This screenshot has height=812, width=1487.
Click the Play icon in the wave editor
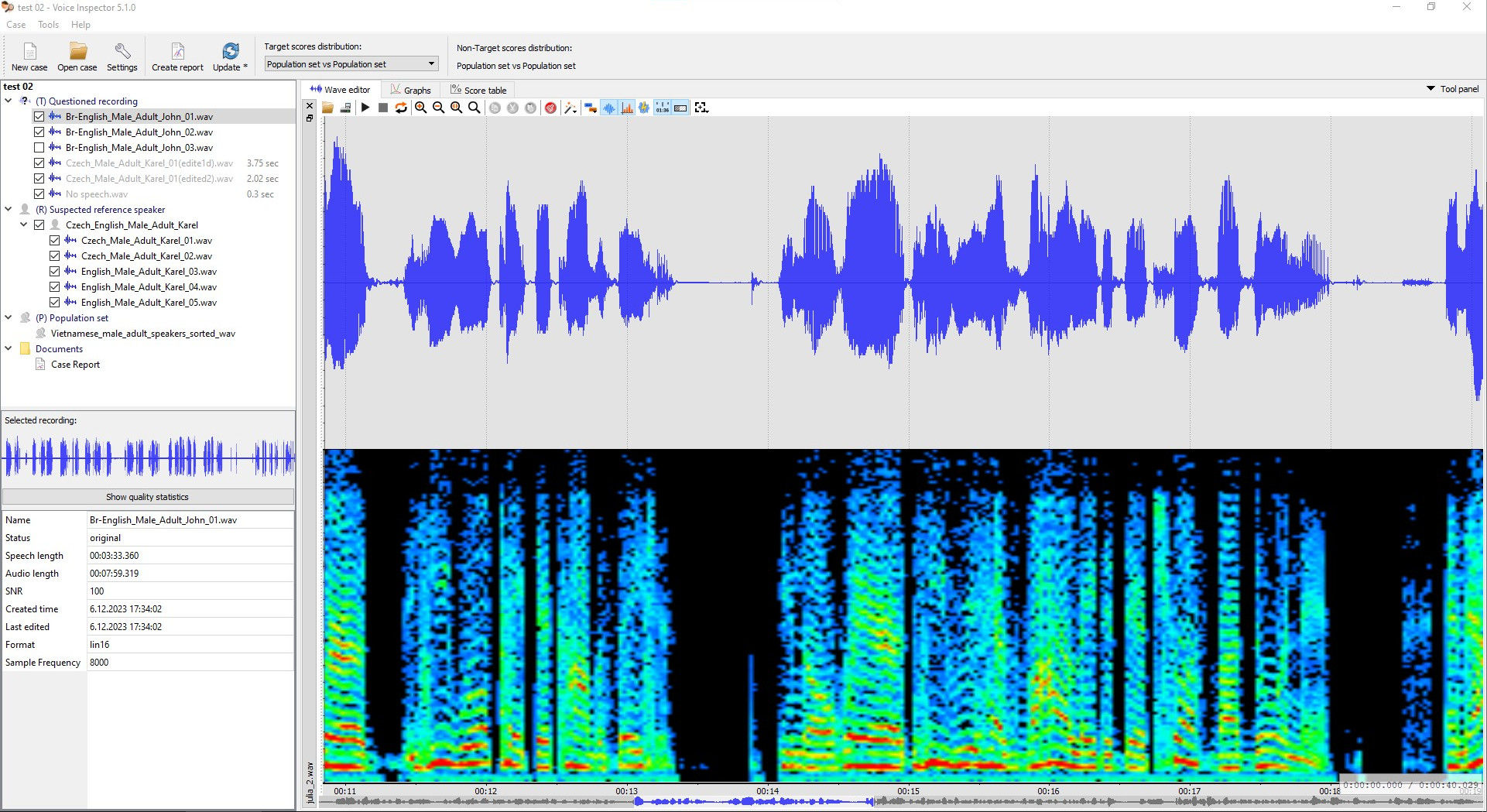pyautogui.click(x=365, y=108)
